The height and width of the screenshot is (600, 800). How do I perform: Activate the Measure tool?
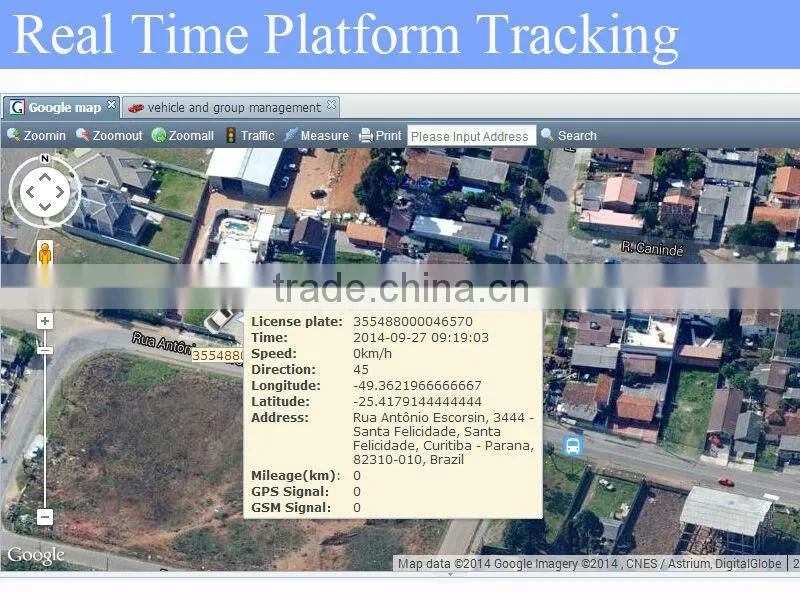coord(316,135)
